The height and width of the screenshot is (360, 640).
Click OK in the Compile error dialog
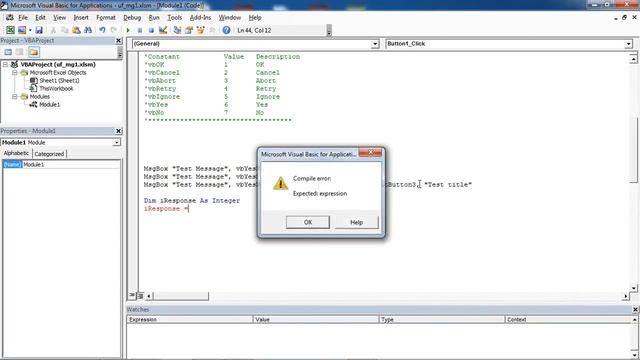tap(308, 222)
